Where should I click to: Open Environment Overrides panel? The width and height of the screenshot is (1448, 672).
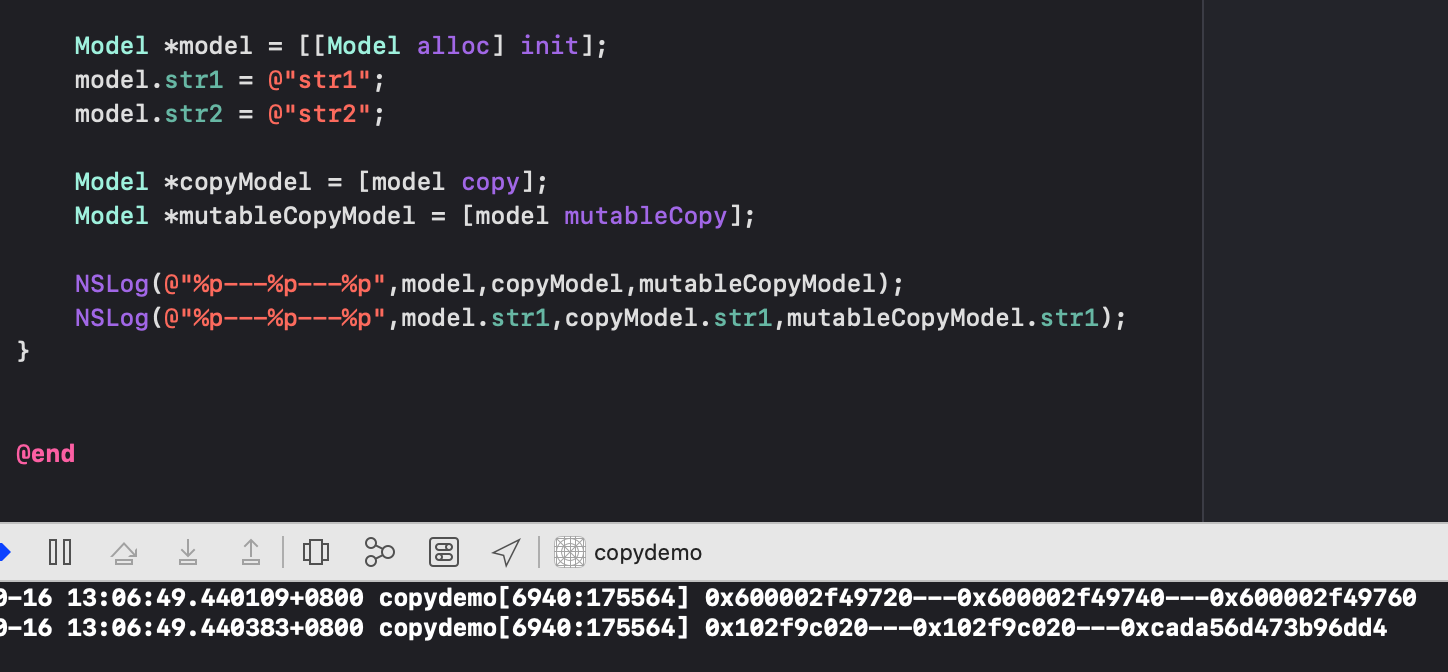(443, 552)
